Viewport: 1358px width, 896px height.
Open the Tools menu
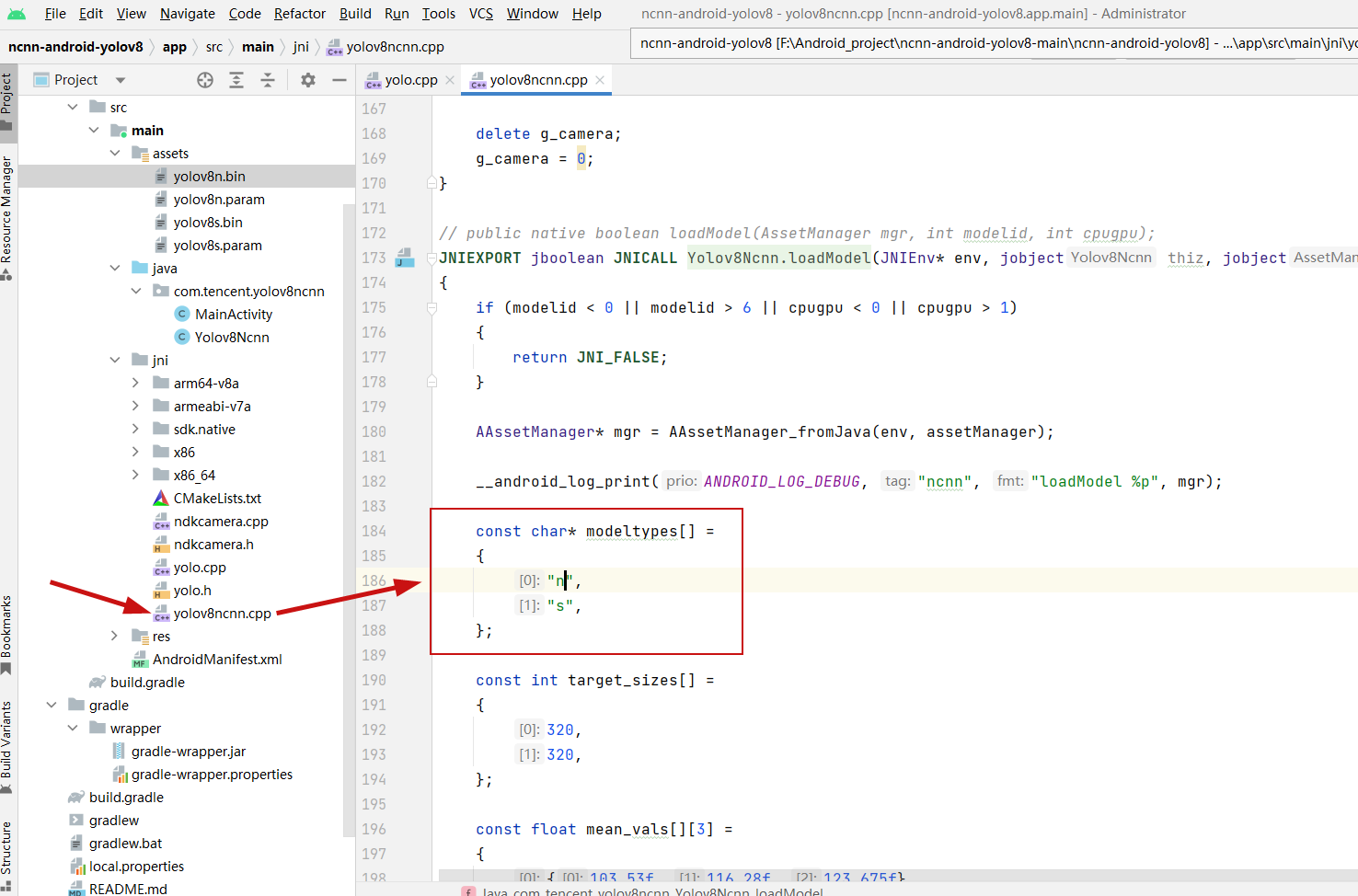[x=439, y=14]
